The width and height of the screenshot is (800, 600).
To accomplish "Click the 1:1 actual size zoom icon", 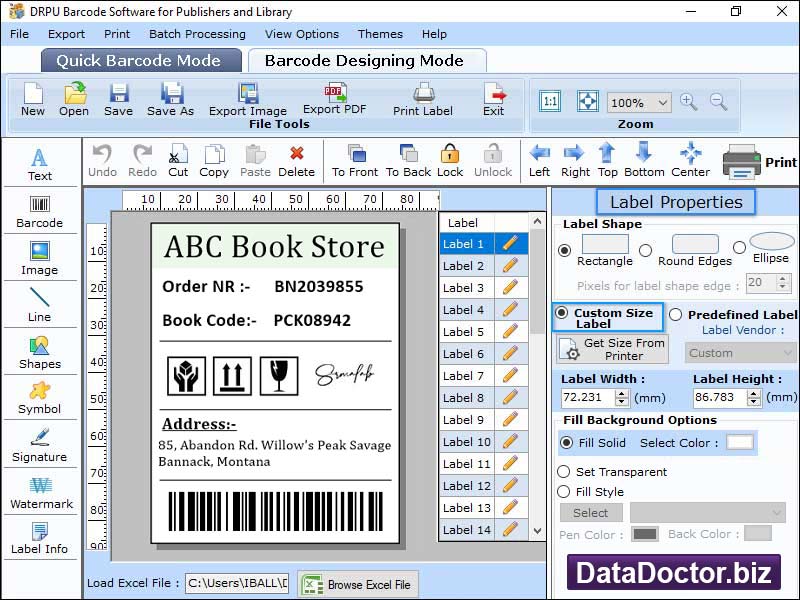I will click(x=550, y=101).
